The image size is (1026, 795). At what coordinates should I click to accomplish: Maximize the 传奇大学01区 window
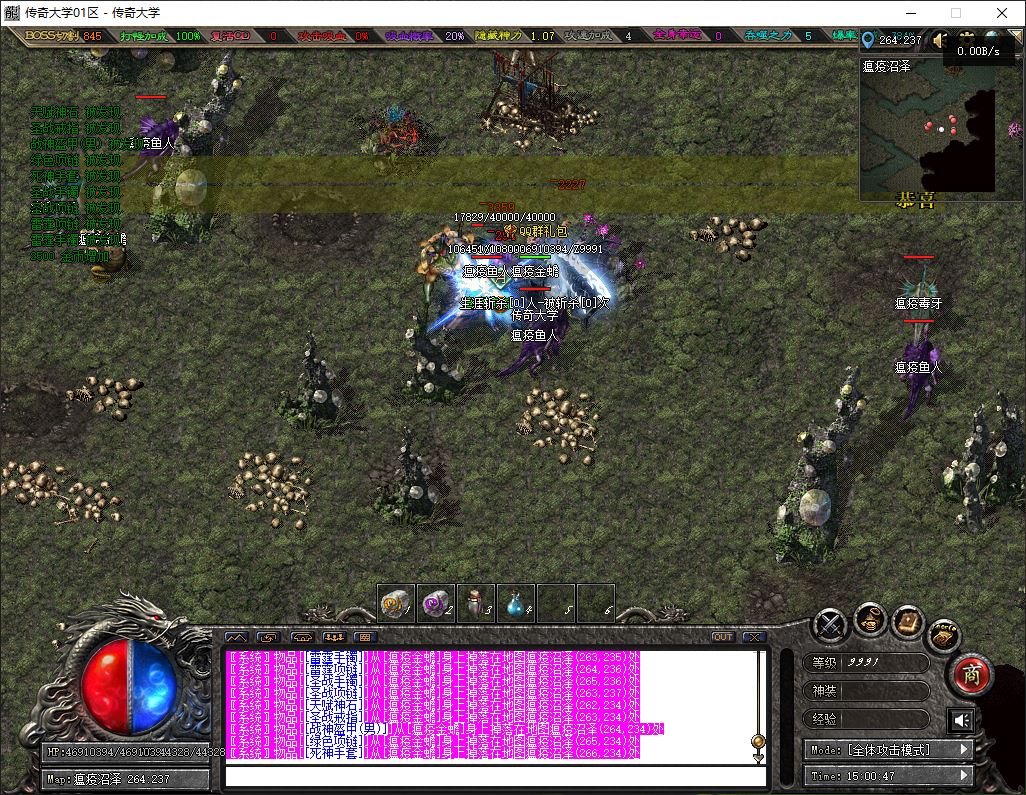click(x=956, y=12)
